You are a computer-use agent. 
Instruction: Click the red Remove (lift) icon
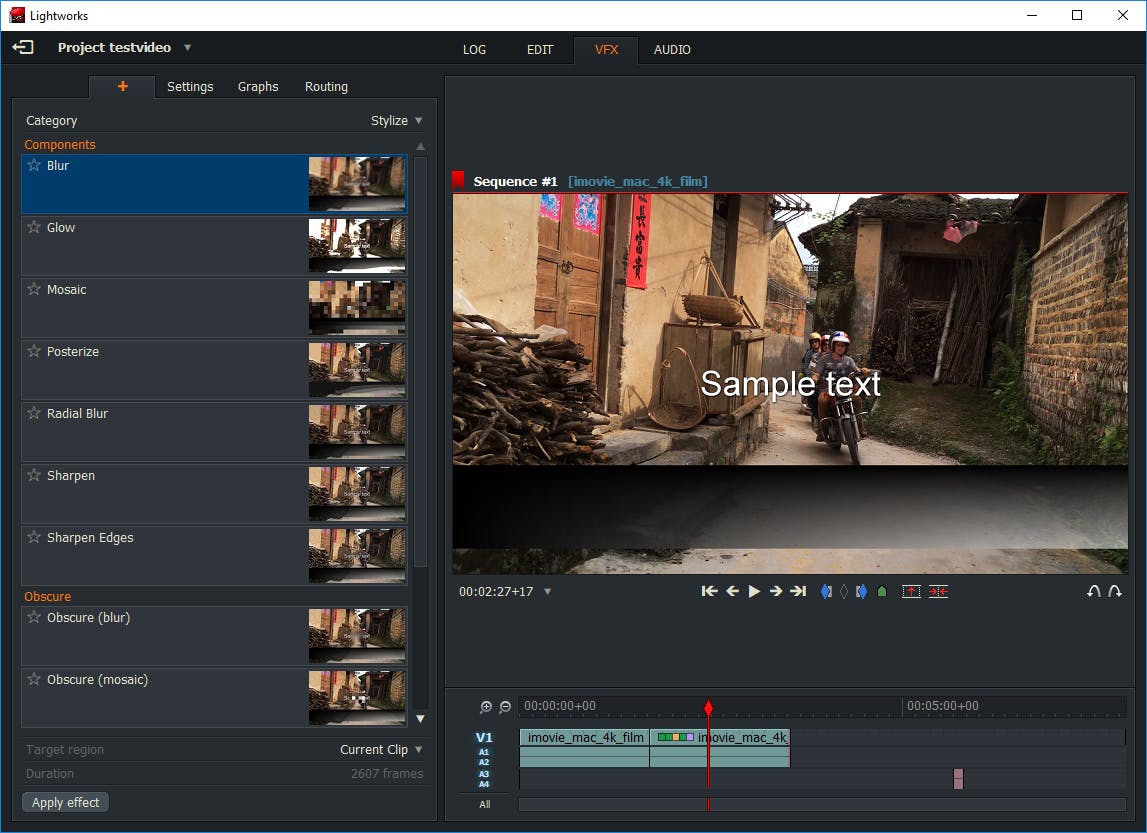pyautogui.click(x=911, y=591)
